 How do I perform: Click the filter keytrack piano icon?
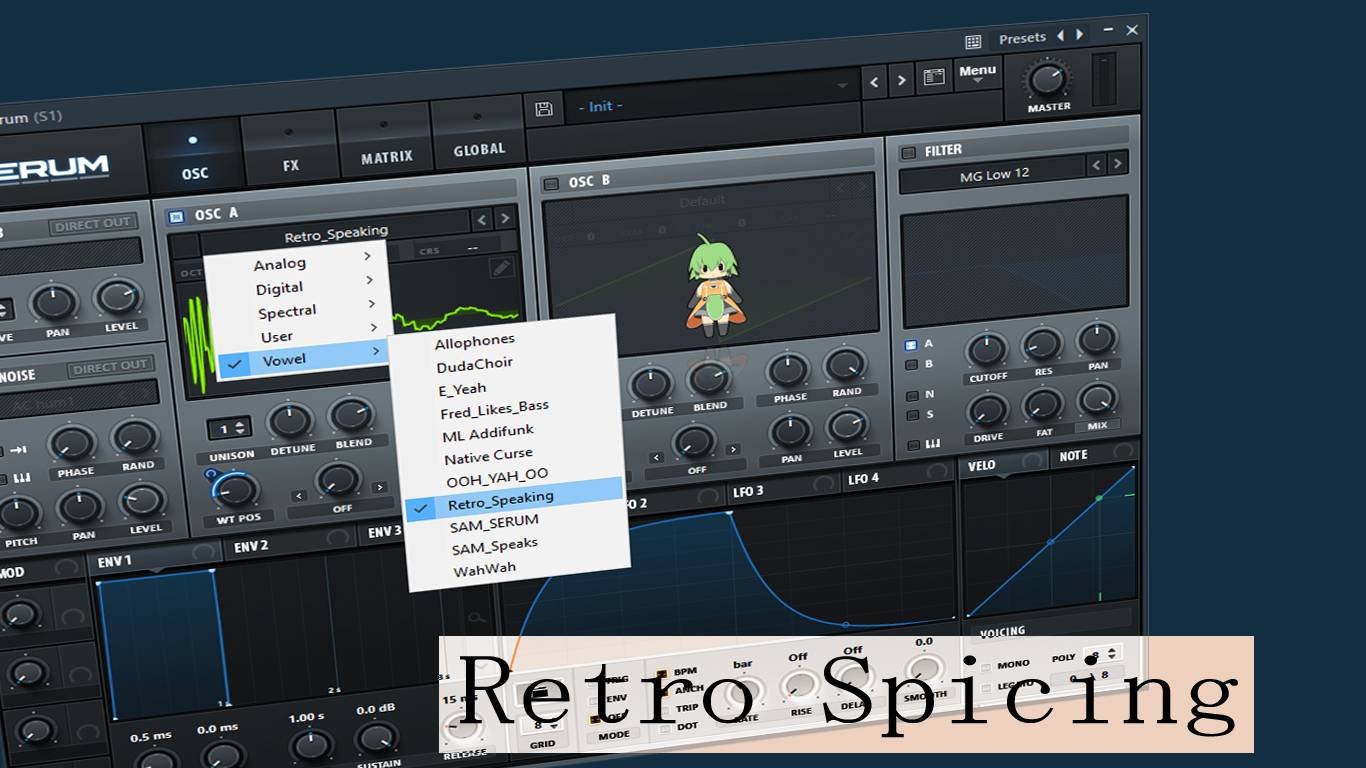[932, 444]
